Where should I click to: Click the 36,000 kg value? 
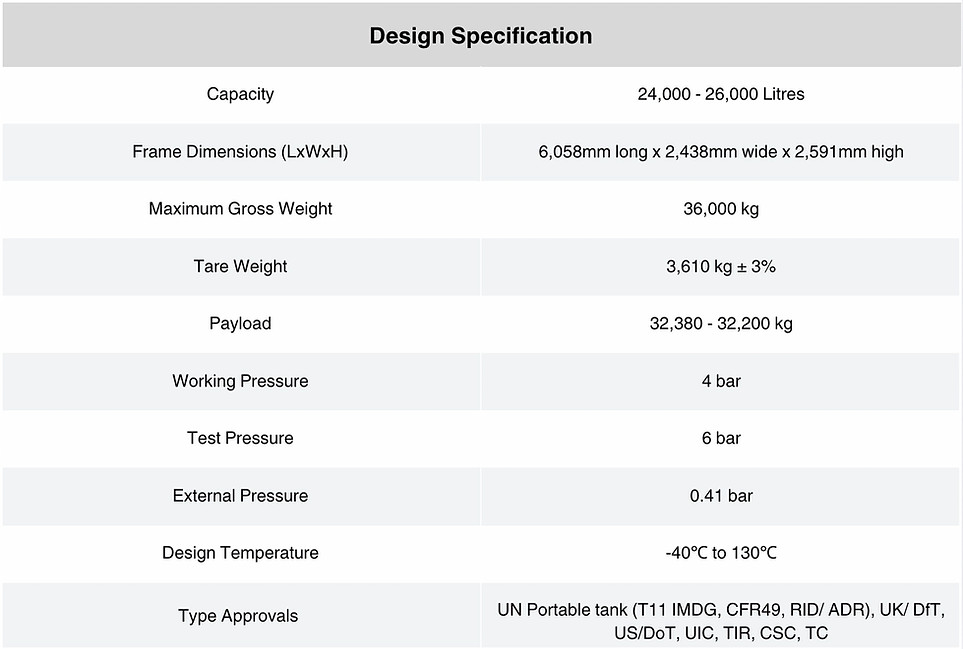click(x=721, y=209)
